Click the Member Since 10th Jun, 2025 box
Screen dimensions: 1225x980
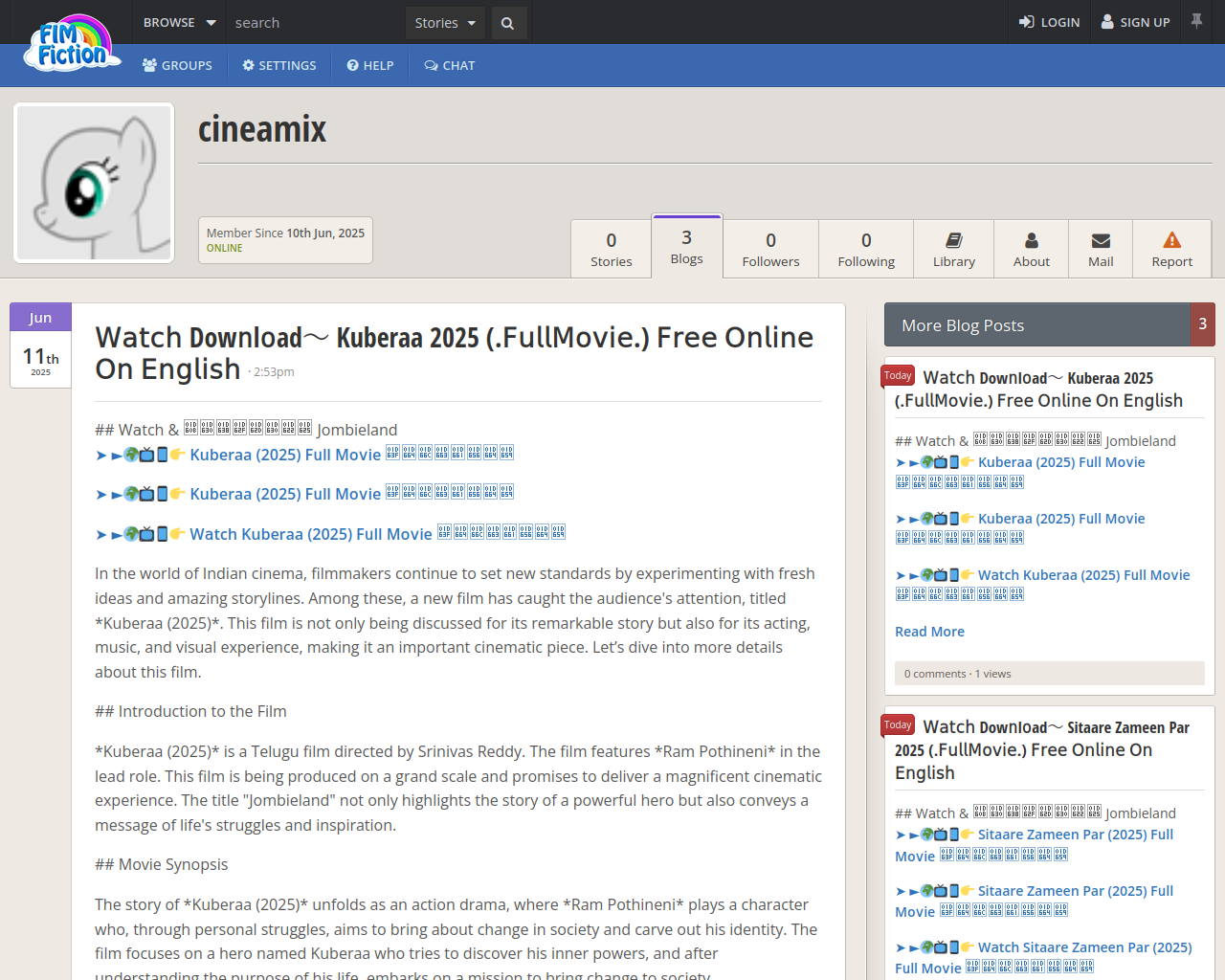point(285,240)
